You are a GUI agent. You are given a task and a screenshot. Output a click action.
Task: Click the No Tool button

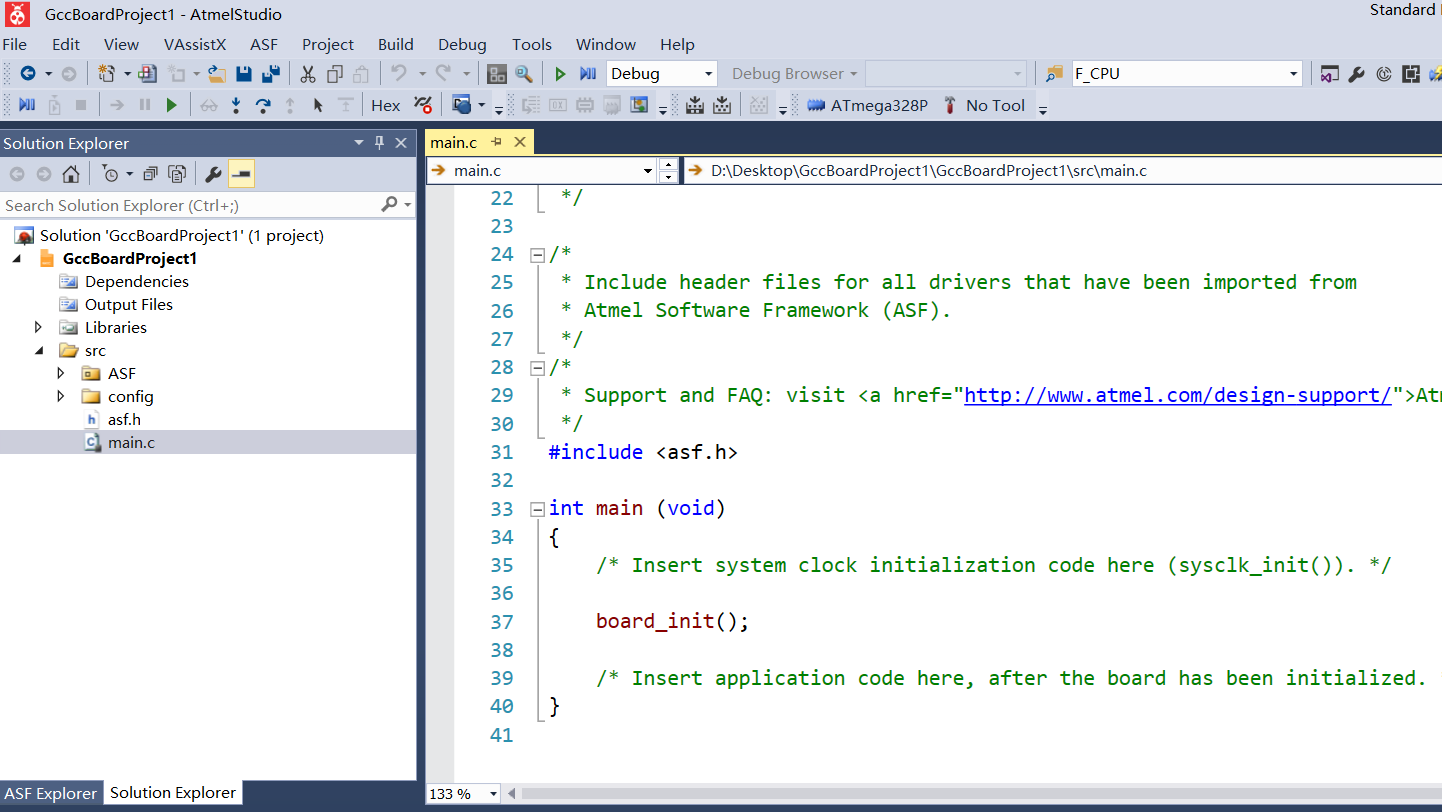[984, 105]
